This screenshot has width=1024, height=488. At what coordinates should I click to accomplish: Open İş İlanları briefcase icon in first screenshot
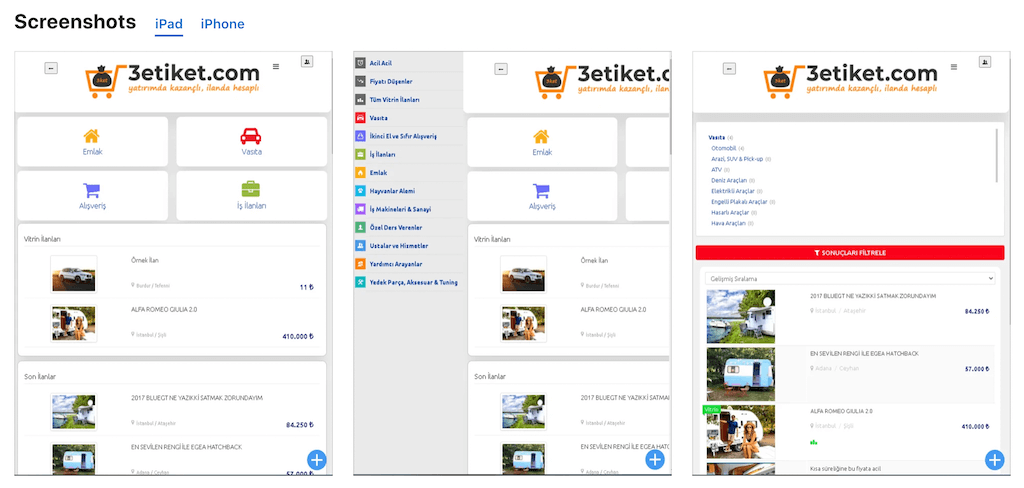[x=251, y=189]
